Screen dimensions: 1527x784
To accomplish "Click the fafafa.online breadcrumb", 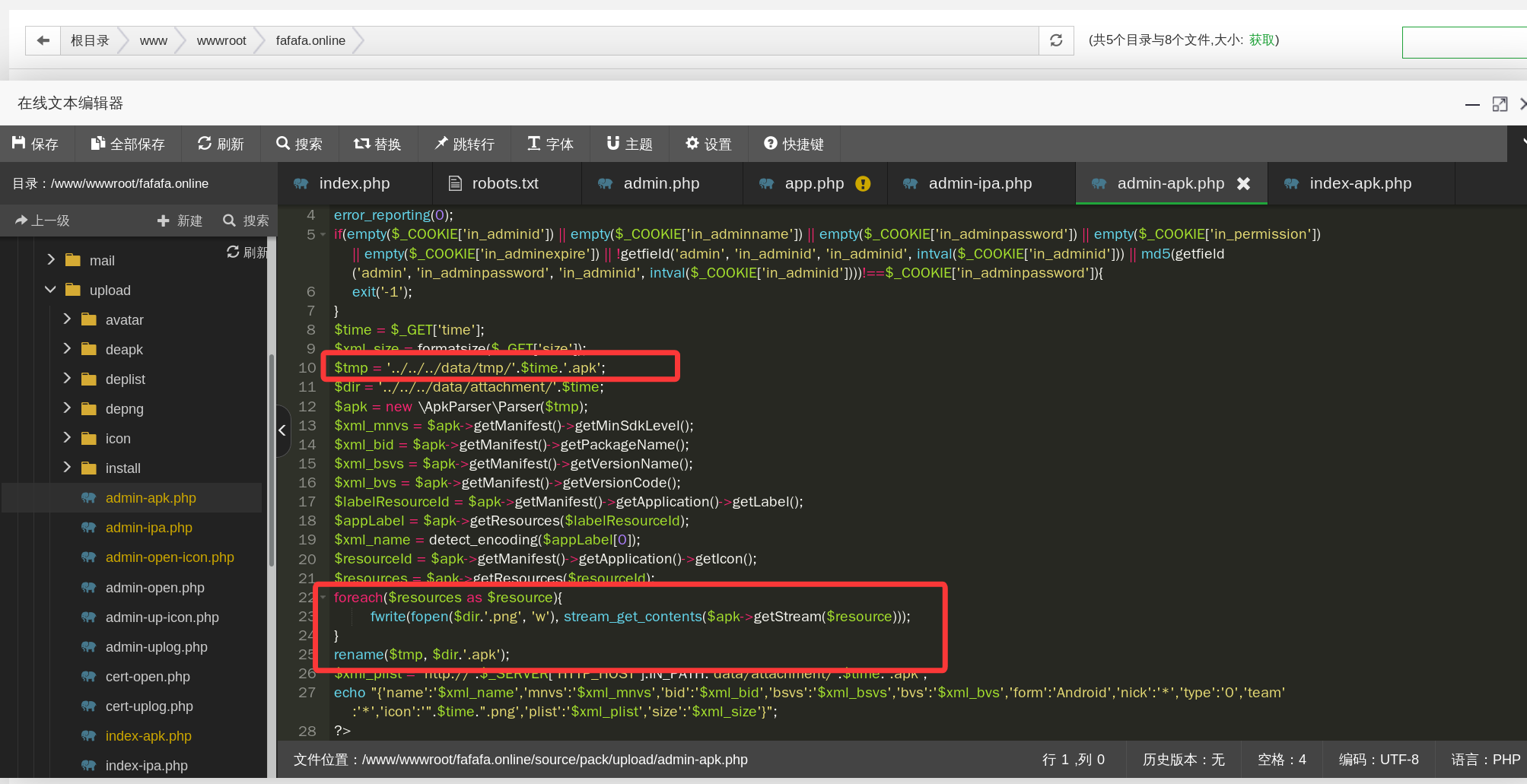I will [310, 40].
